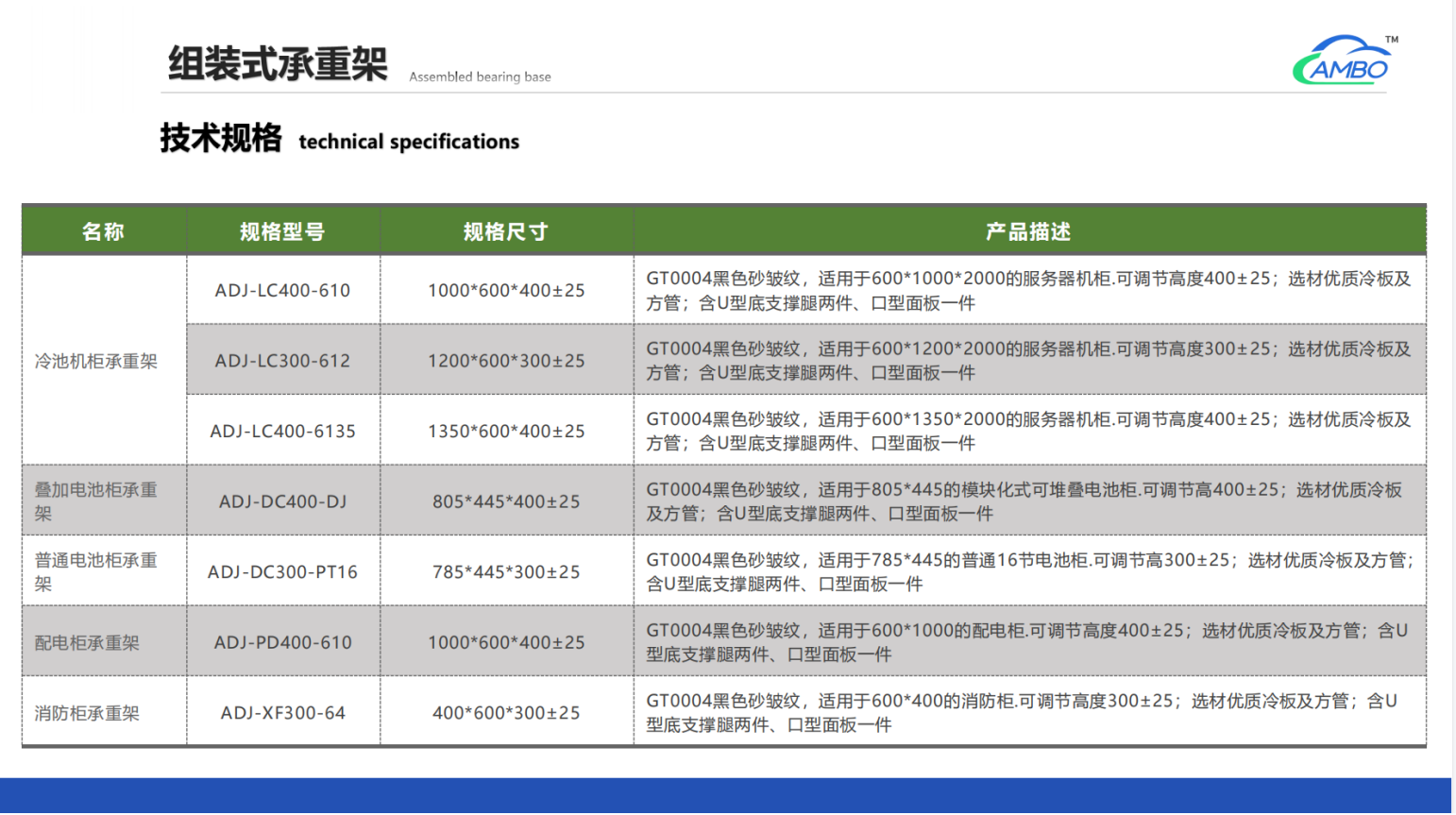Click the 规格型号 column header
Screen dimensions: 1456x815
(282, 231)
